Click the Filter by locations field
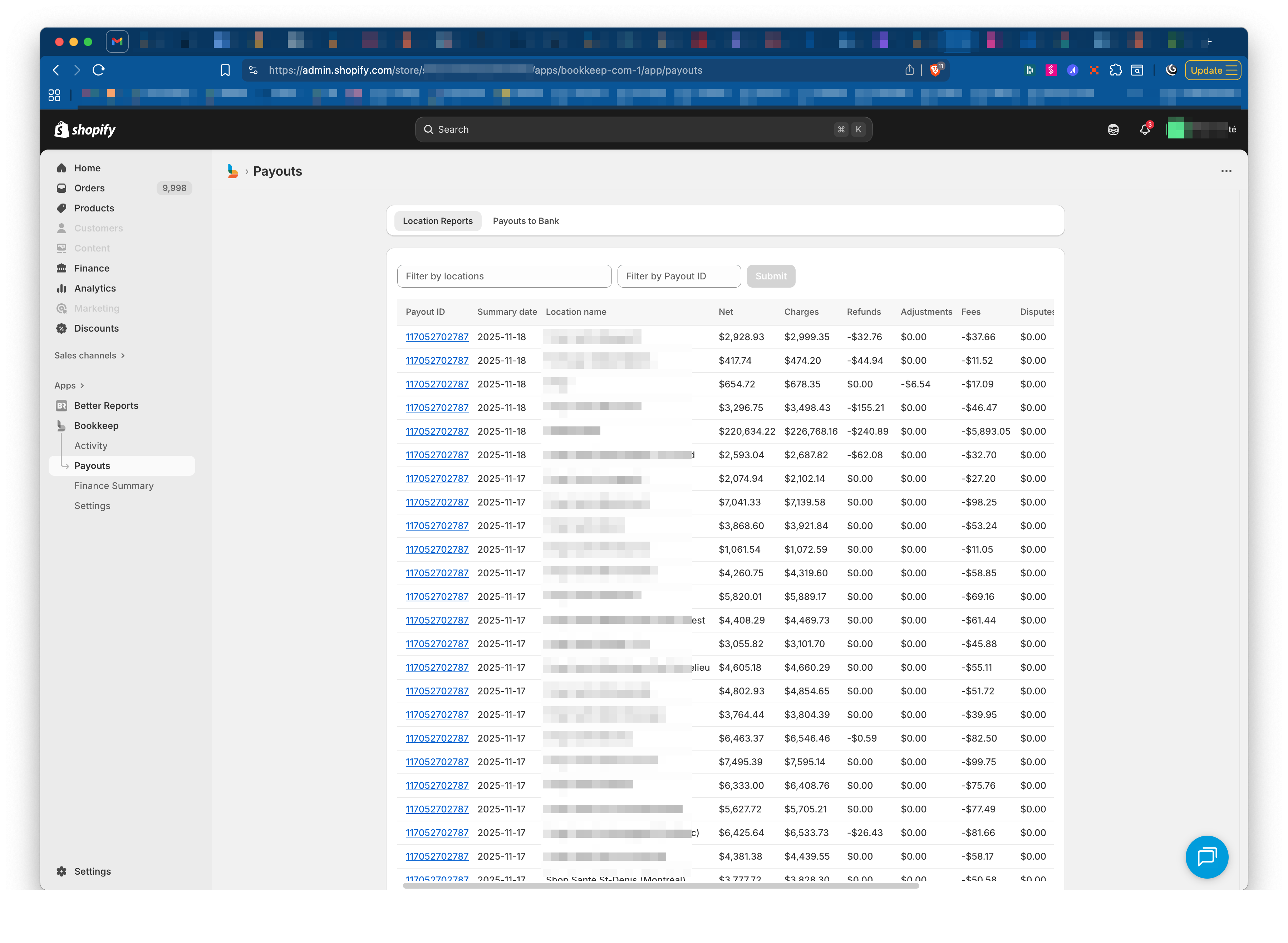Screen dimensions: 1288x943 504,276
